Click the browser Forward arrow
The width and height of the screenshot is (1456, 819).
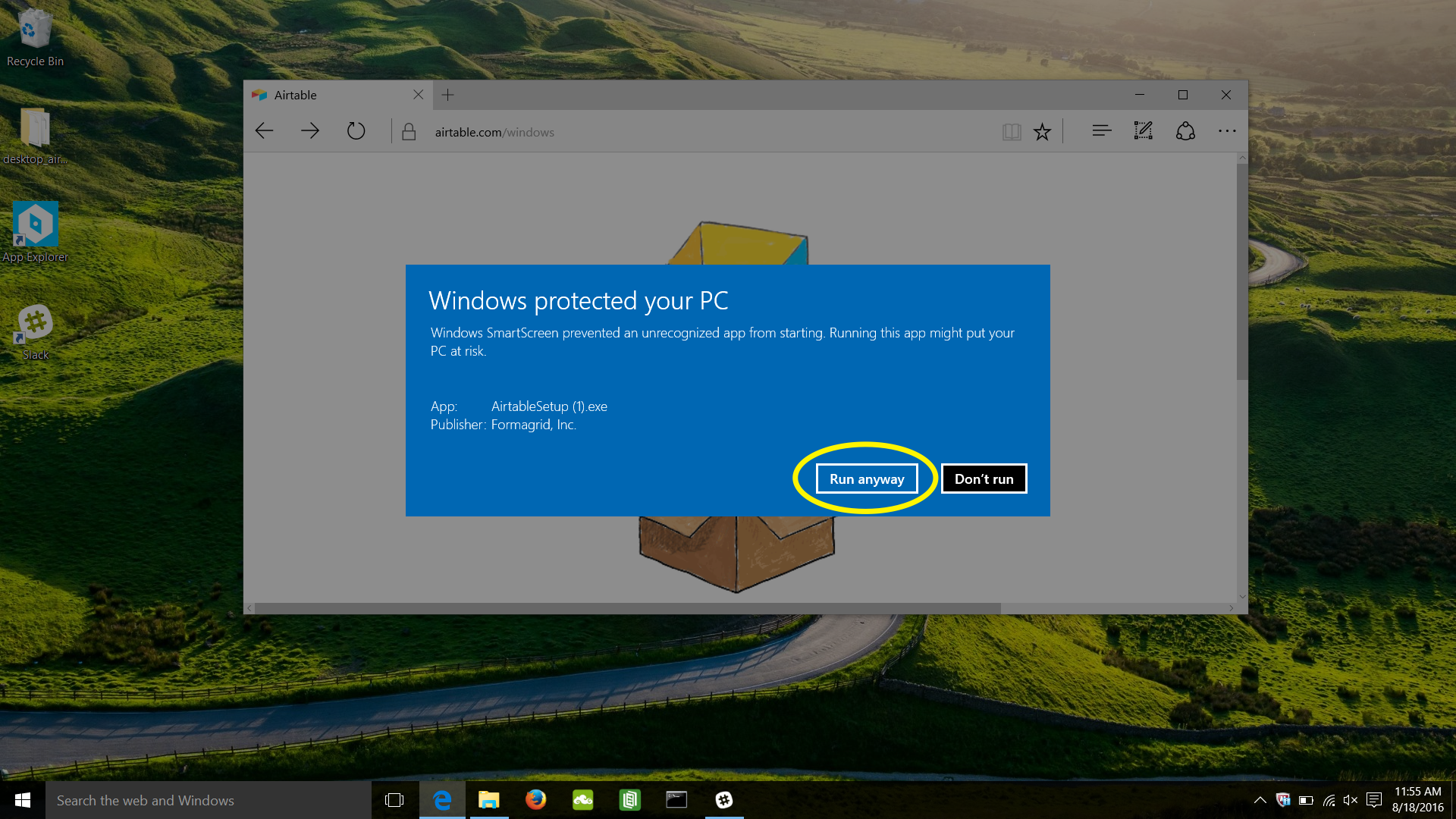pyautogui.click(x=309, y=131)
